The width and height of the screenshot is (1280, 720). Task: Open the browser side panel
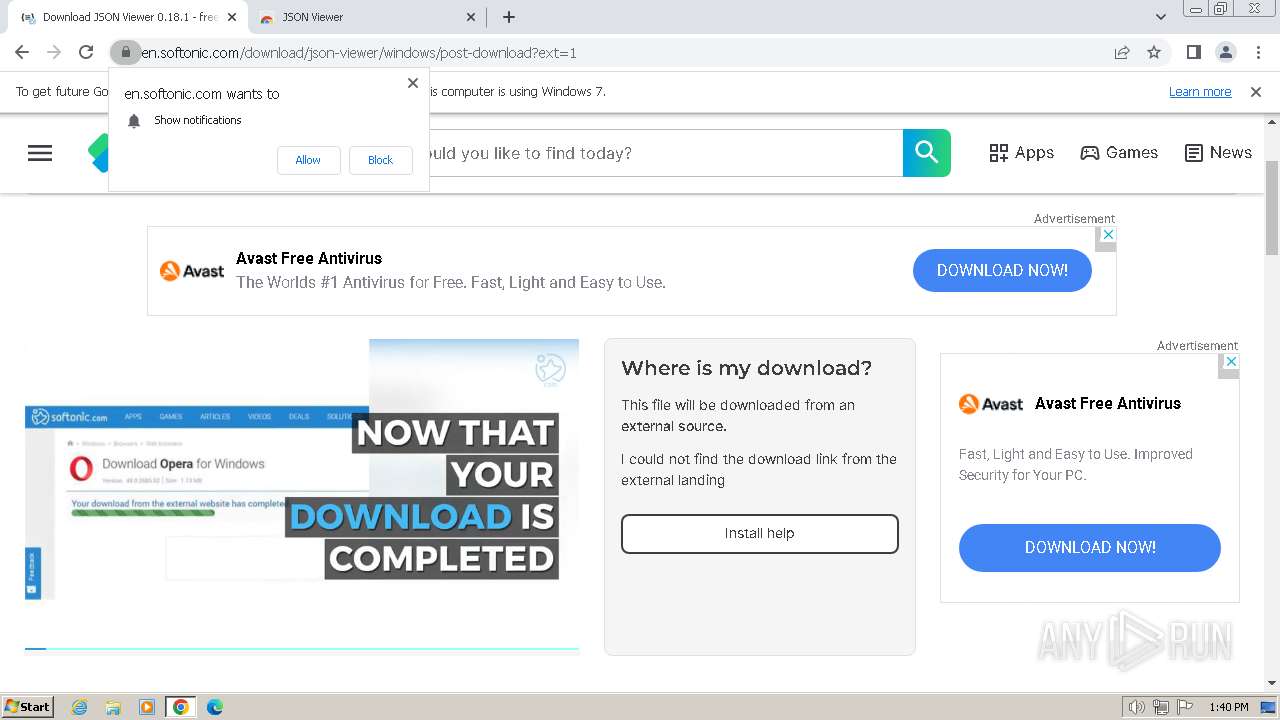1193,52
